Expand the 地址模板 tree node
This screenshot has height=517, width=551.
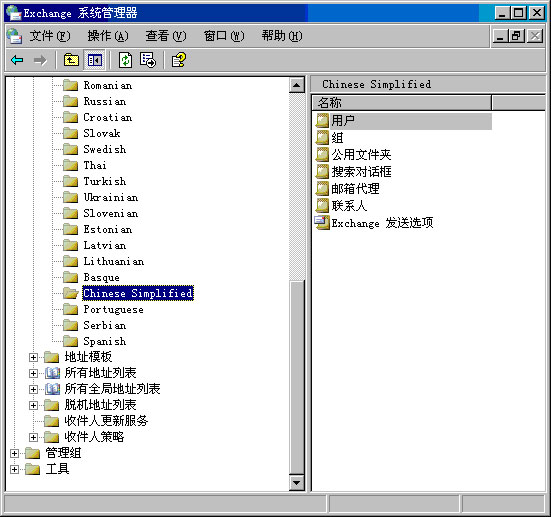pyautogui.click(x=33, y=357)
